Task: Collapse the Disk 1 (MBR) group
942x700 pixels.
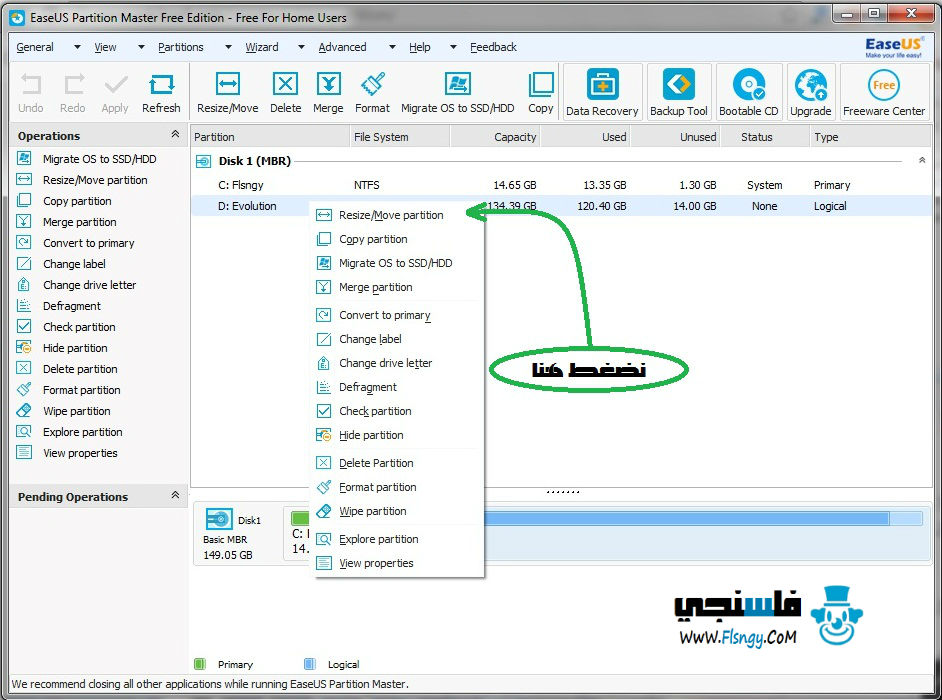Action: pyautogui.click(x=922, y=160)
